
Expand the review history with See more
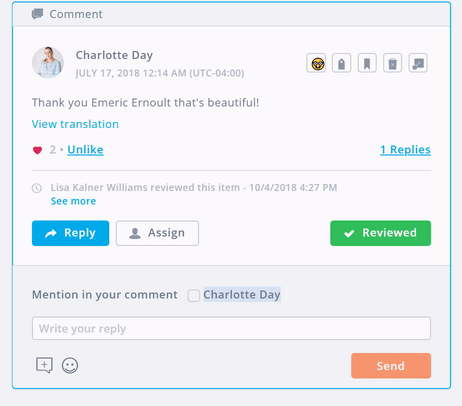click(x=73, y=201)
